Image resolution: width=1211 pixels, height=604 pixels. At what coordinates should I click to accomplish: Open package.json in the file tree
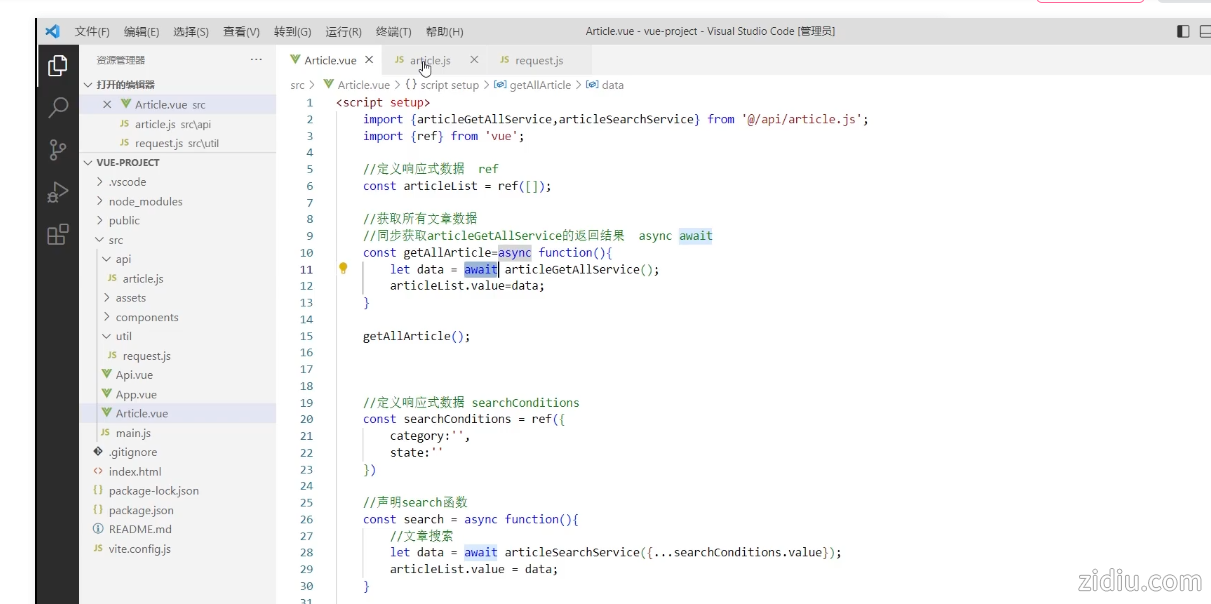pos(141,510)
